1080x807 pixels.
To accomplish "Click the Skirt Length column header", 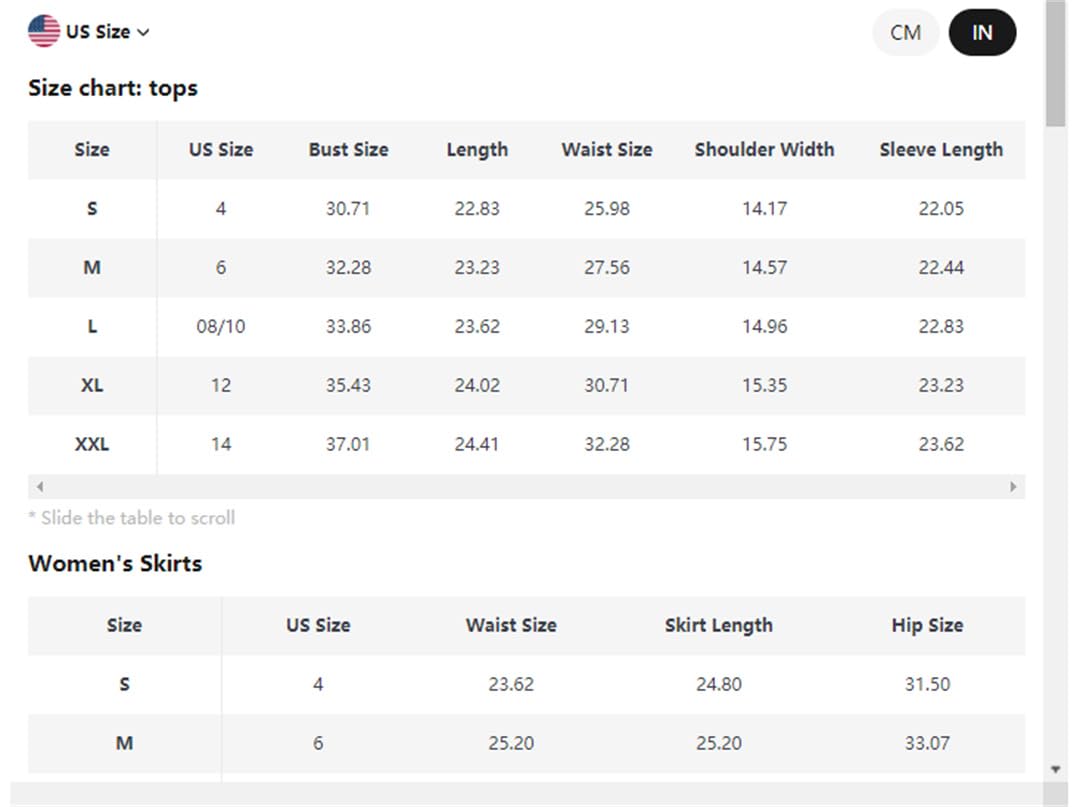I will (718, 625).
